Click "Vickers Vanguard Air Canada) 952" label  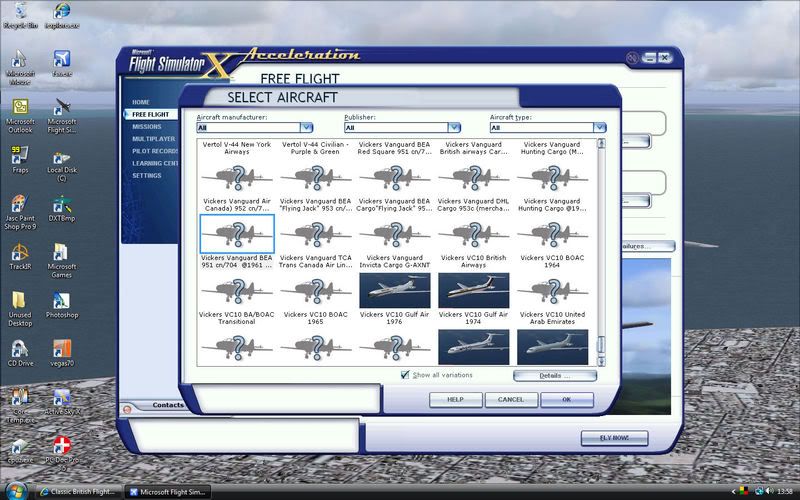(237, 205)
